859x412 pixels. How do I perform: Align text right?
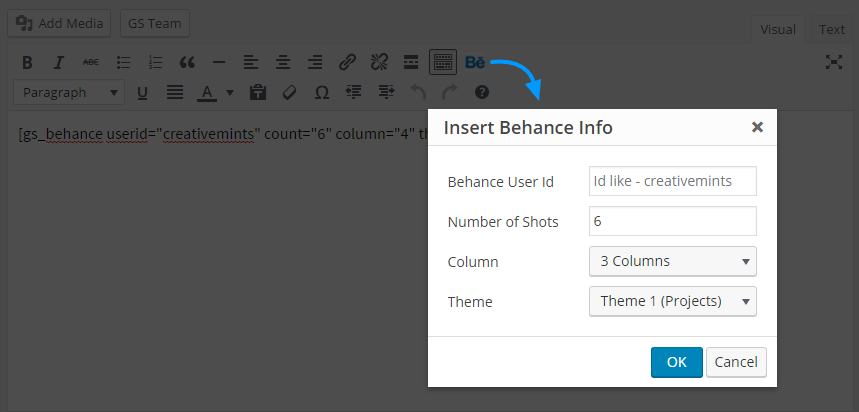[314, 63]
